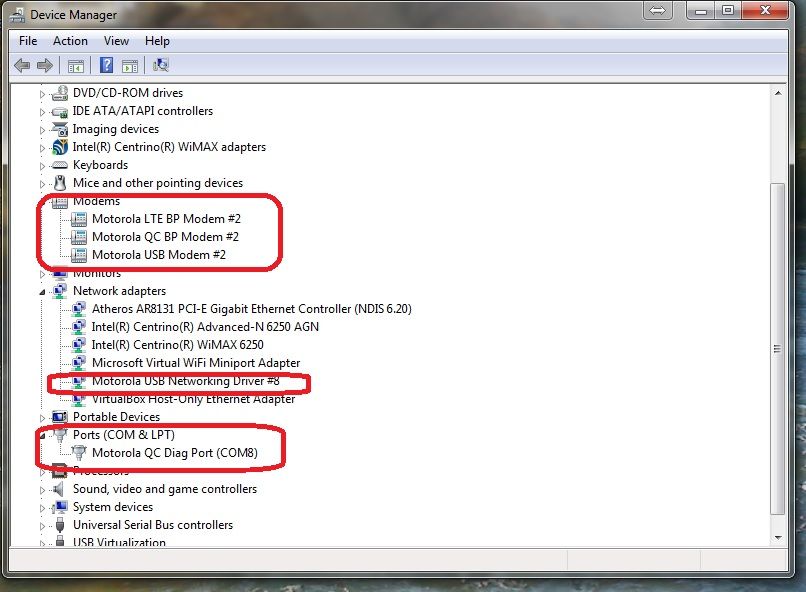This screenshot has width=806, height=592.
Task: Click the Intel Centrino WiMAX adapters icon
Action: tap(60, 147)
